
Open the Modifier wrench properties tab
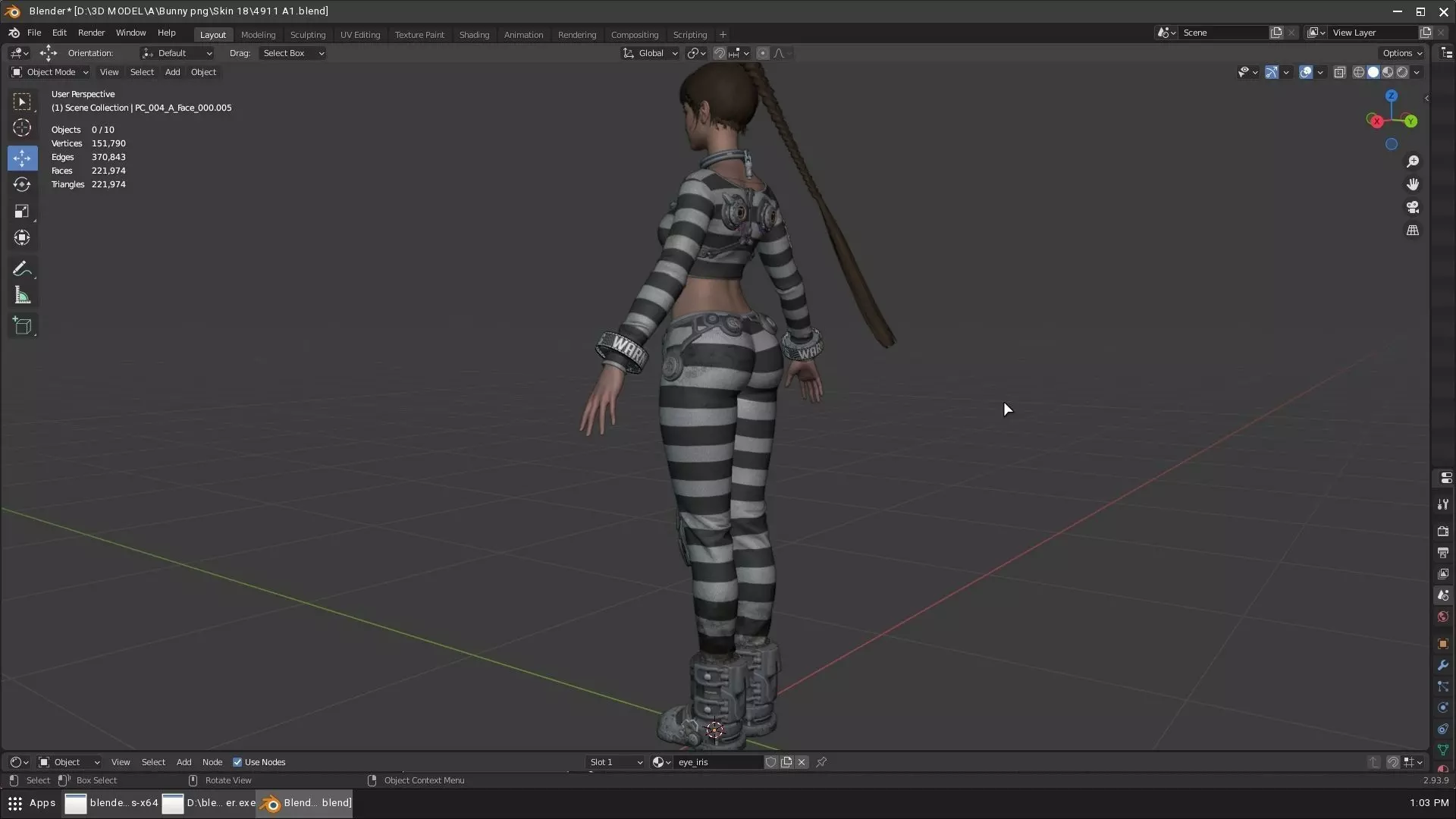(x=1443, y=665)
